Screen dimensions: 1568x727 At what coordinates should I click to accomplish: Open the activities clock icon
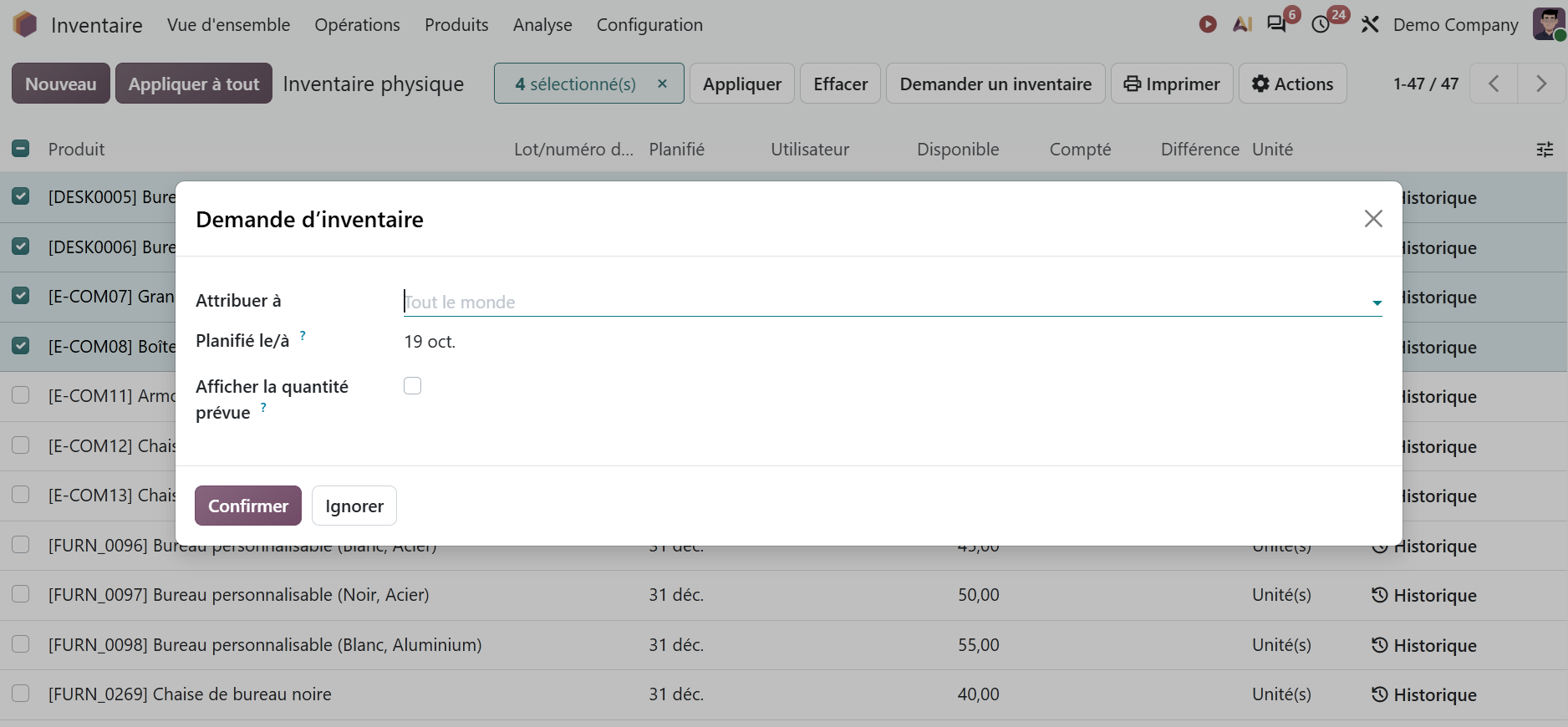(x=1321, y=25)
